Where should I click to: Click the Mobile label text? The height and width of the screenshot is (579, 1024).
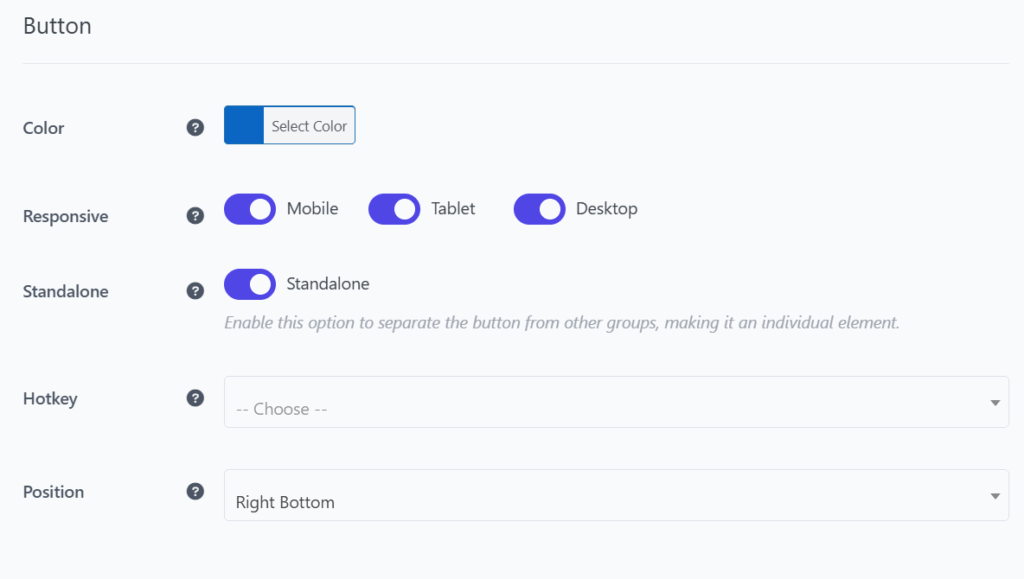pos(312,209)
